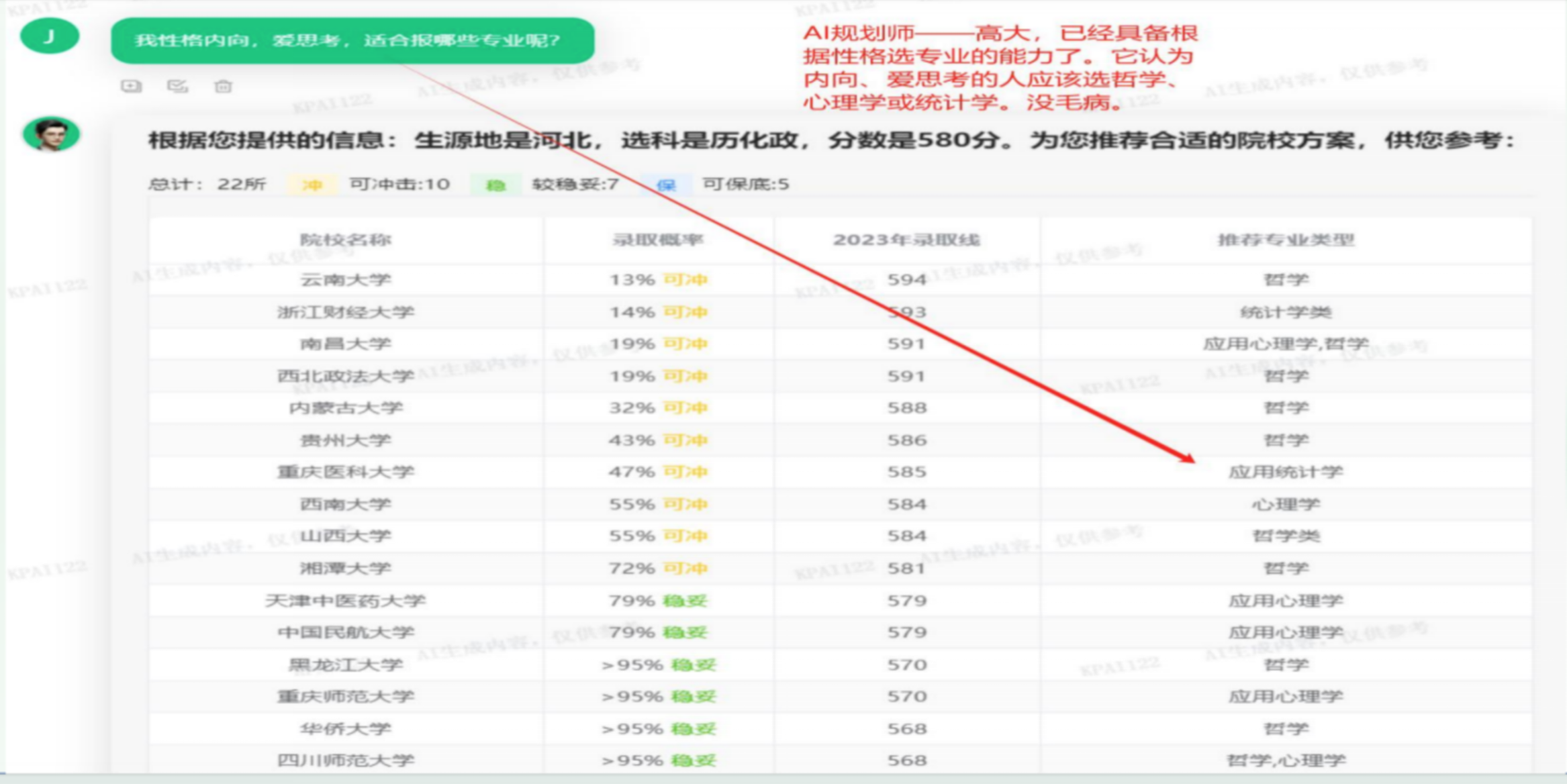Click the green J user avatar
Image resolution: width=1567 pixels, height=784 pixels.
pos(50,36)
